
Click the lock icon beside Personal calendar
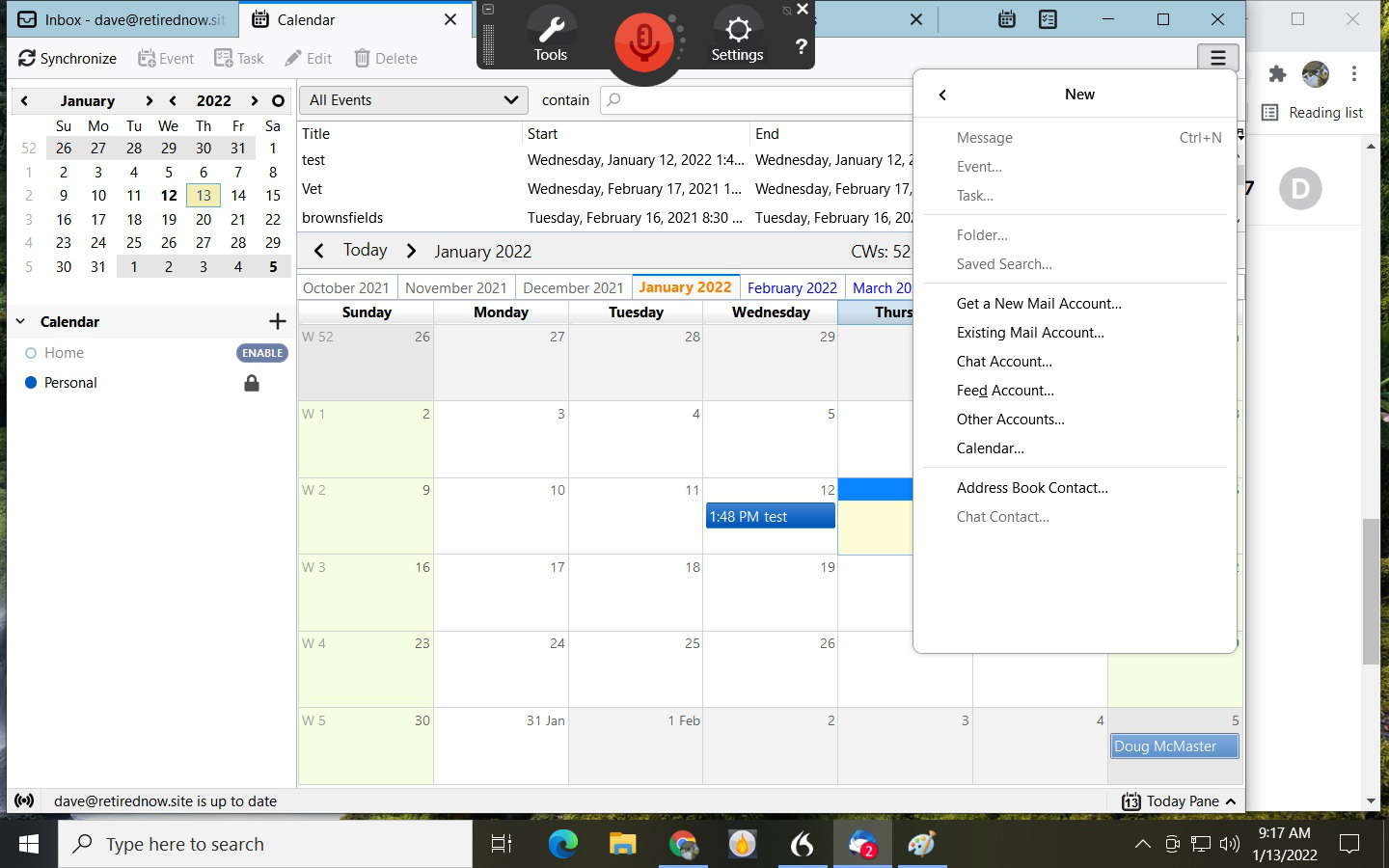252,383
